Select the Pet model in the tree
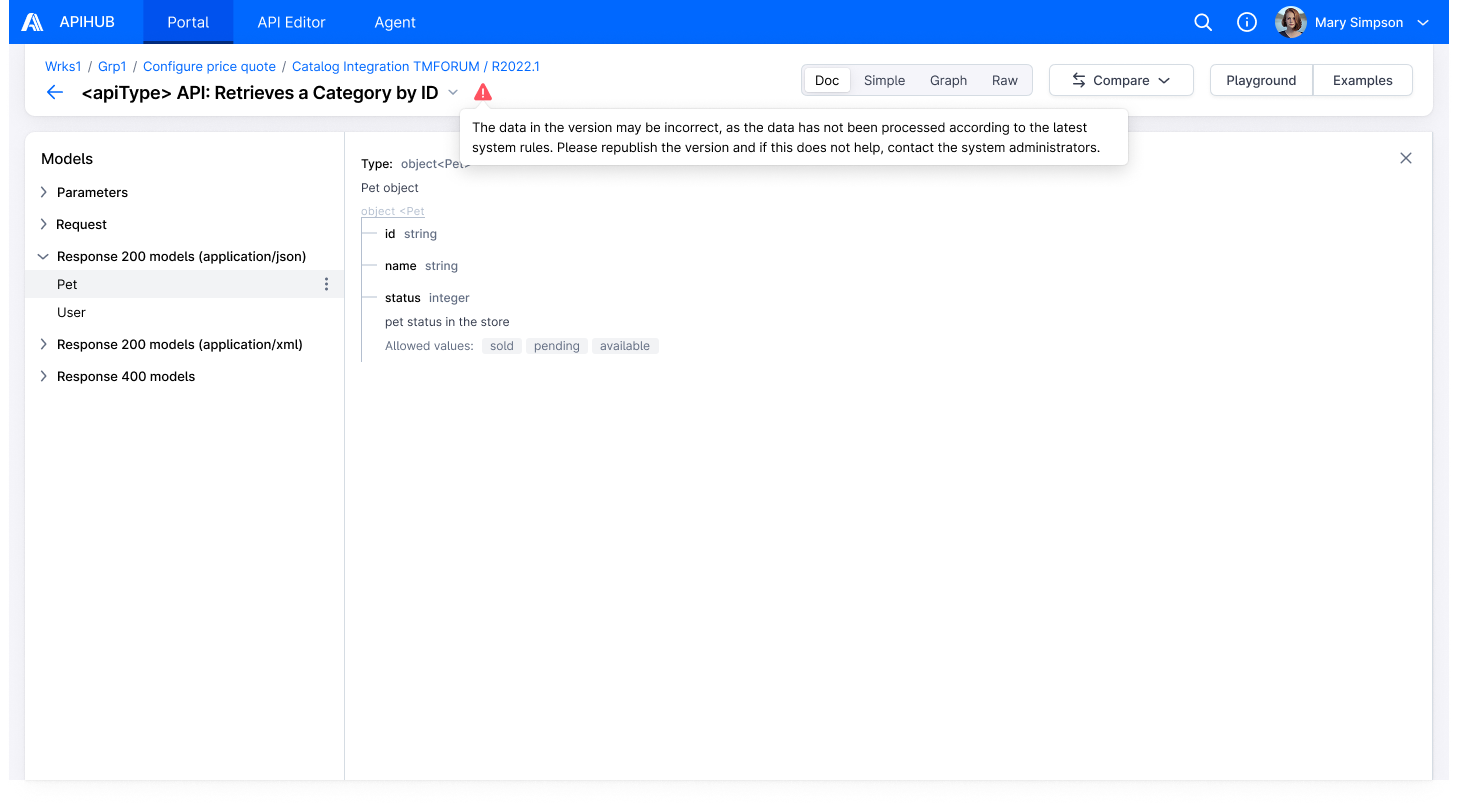1458x810 pixels. [x=184, y=284]
